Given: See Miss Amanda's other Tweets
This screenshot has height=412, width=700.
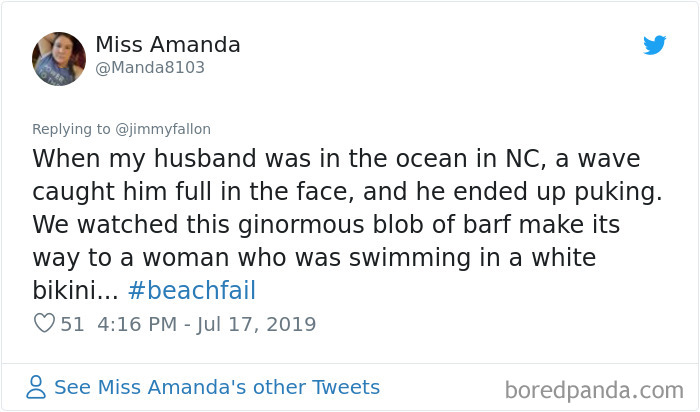Looking at the screenshot, I should pyautogui.click(x=217, y=387).
